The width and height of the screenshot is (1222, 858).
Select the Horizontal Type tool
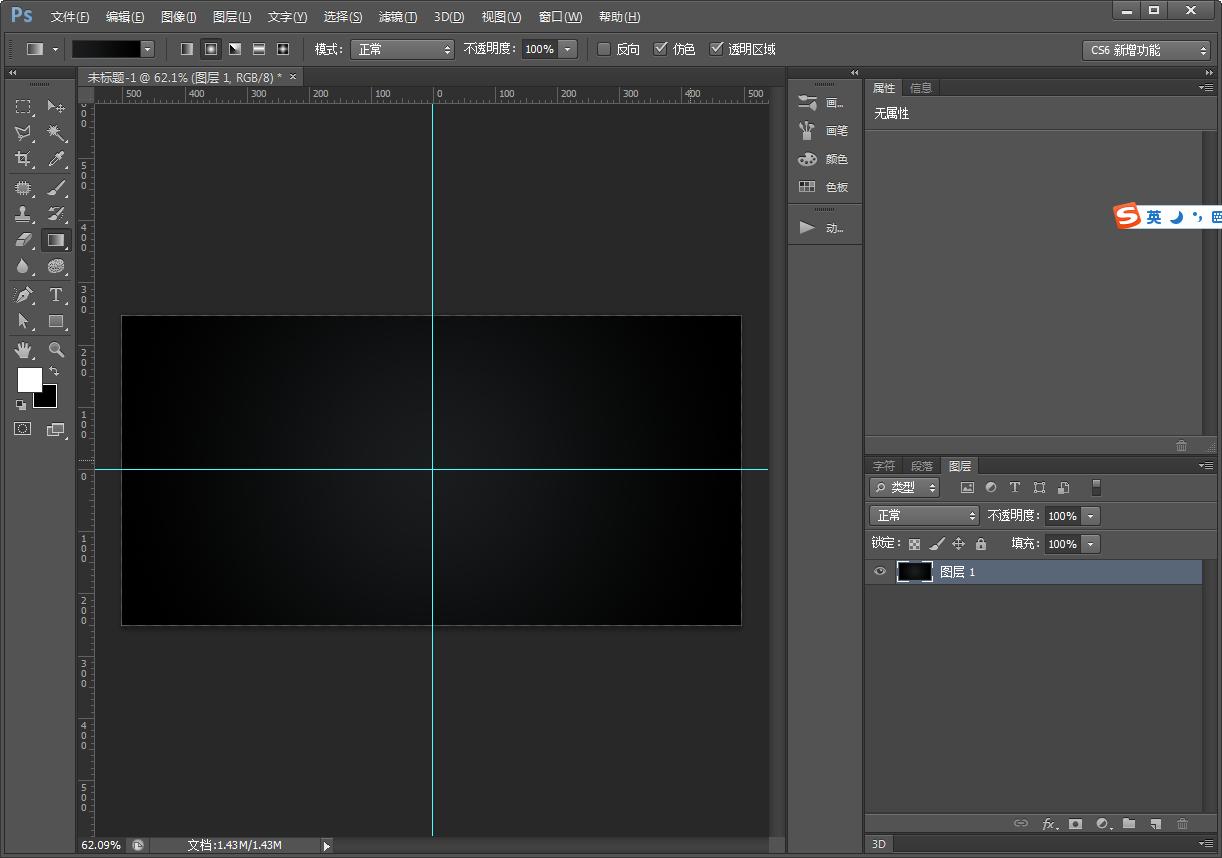pyautogui.click(x=56, y=295)
